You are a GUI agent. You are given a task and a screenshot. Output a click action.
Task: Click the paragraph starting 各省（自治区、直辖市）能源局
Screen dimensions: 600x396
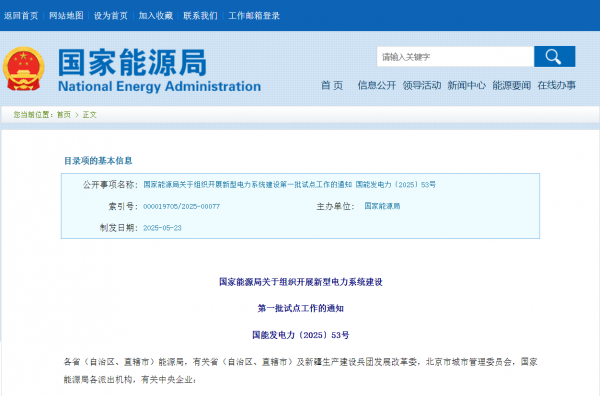[301, 370]
